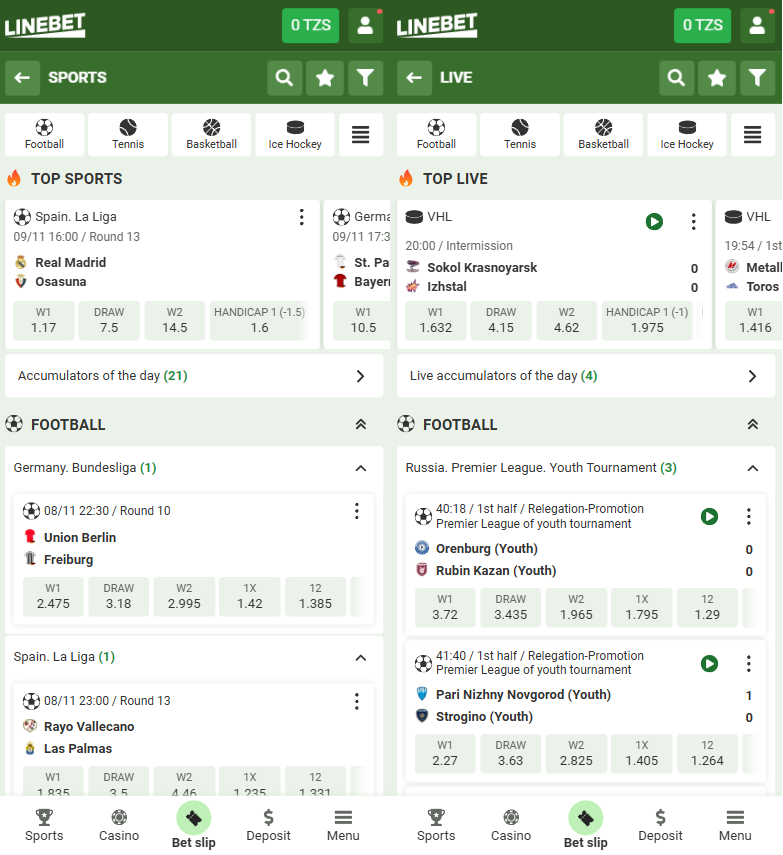Select Football tab in Sports panel
783x855 pixels.
(45, 135)
